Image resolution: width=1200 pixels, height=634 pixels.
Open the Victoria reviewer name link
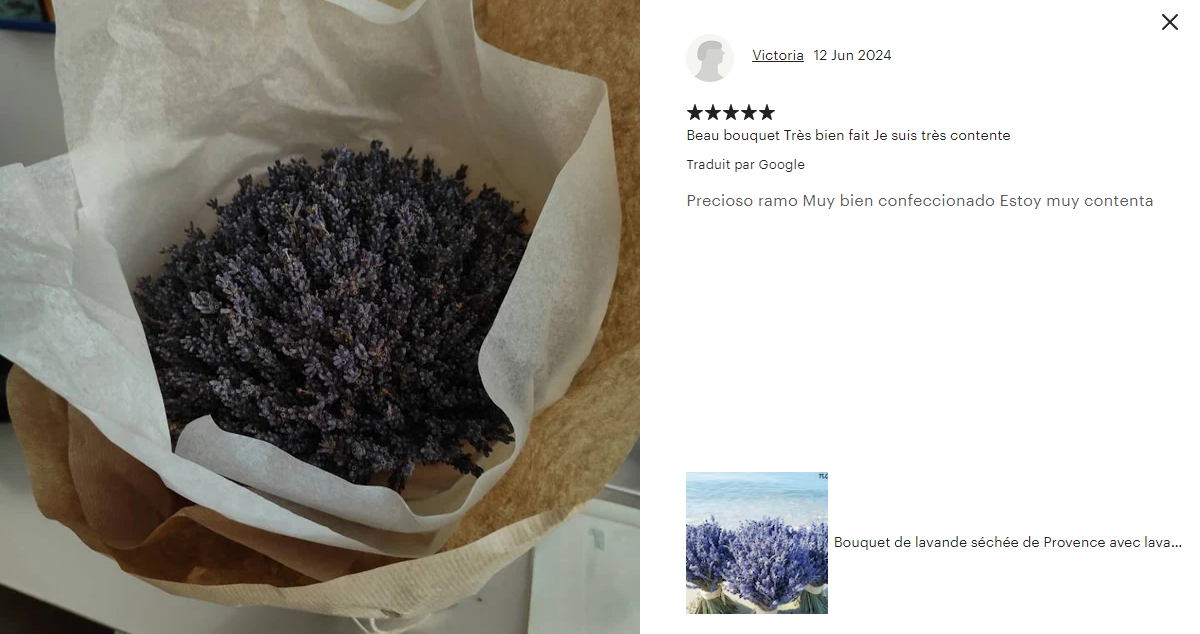click(x=778, y=55)
